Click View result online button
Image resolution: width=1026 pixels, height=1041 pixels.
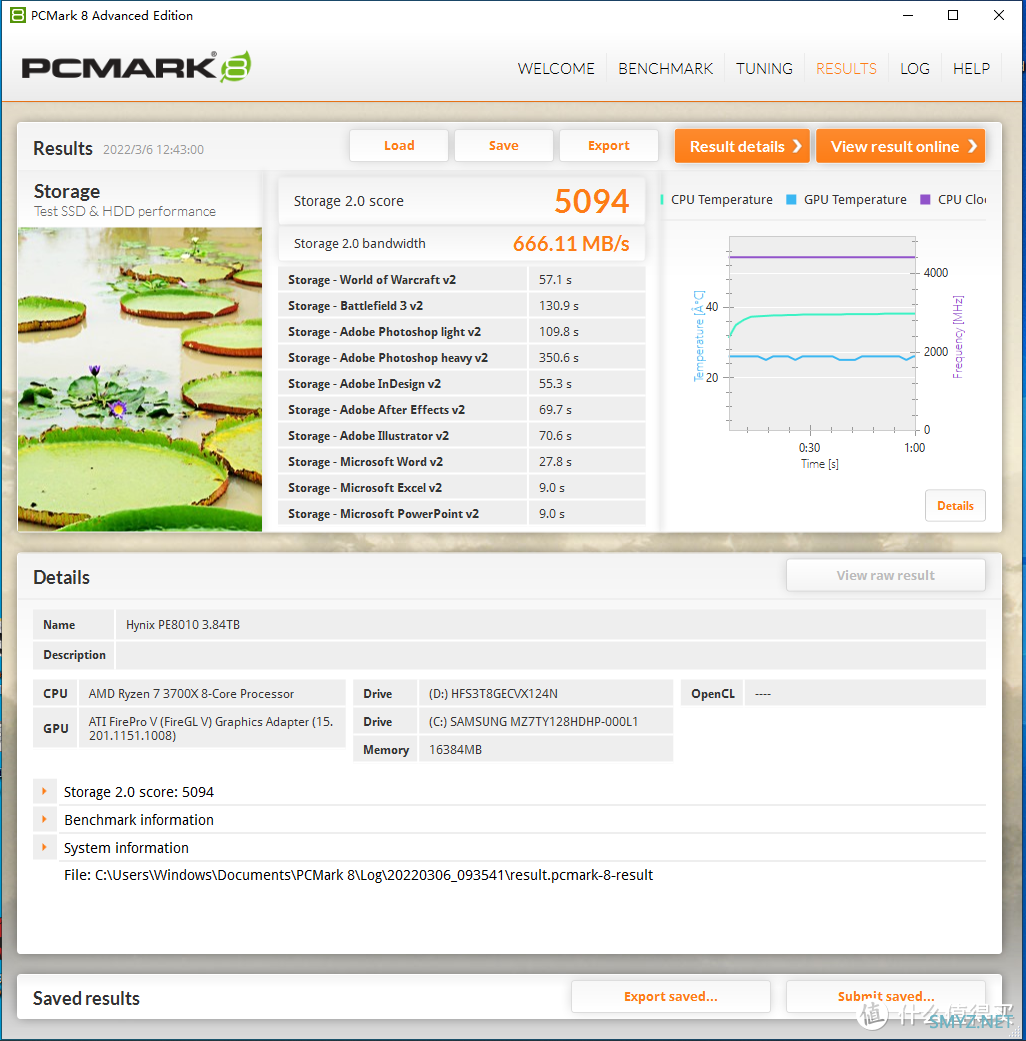click(x=900, y=146)
